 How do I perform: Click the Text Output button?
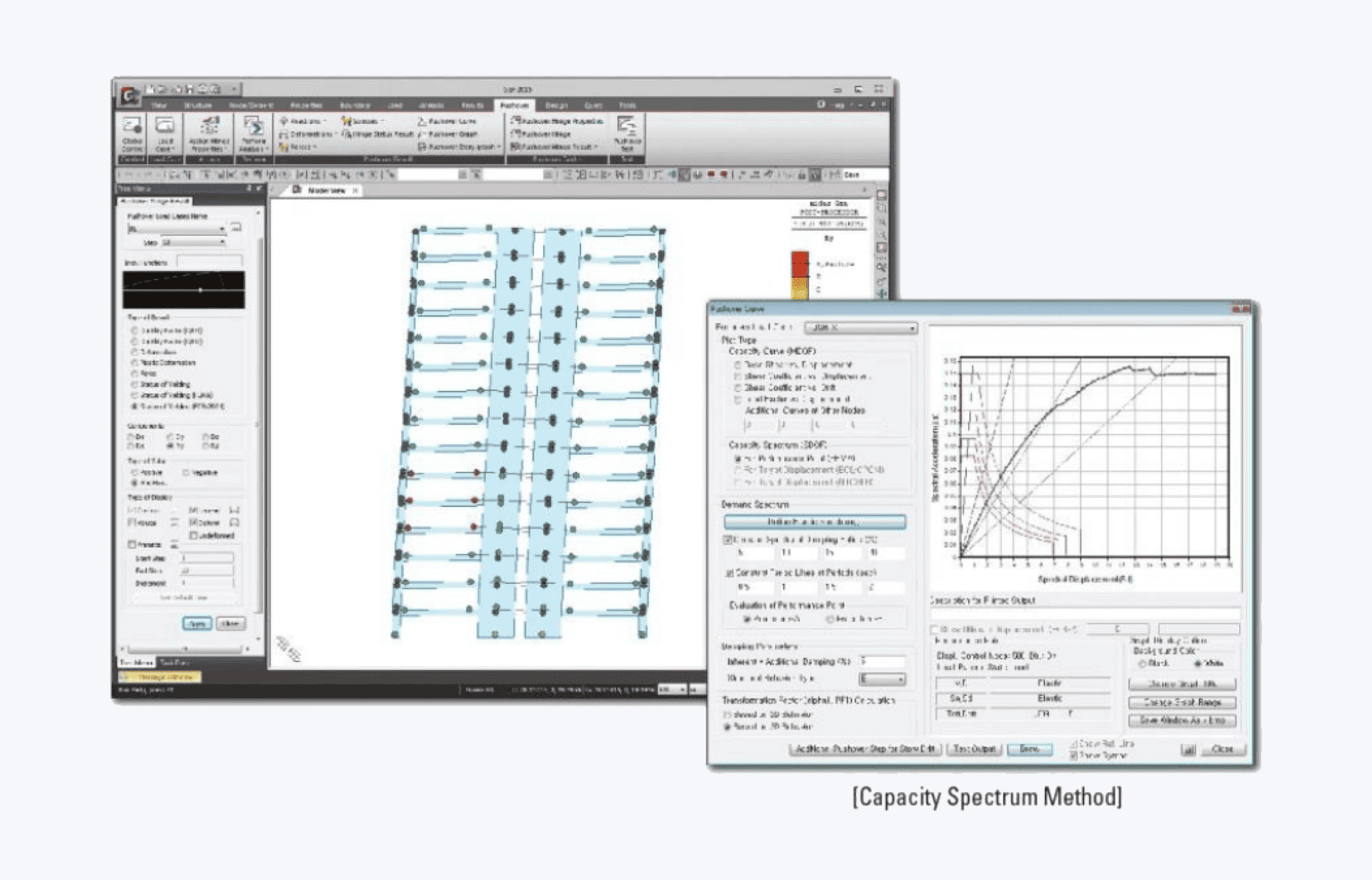[974, 749]
